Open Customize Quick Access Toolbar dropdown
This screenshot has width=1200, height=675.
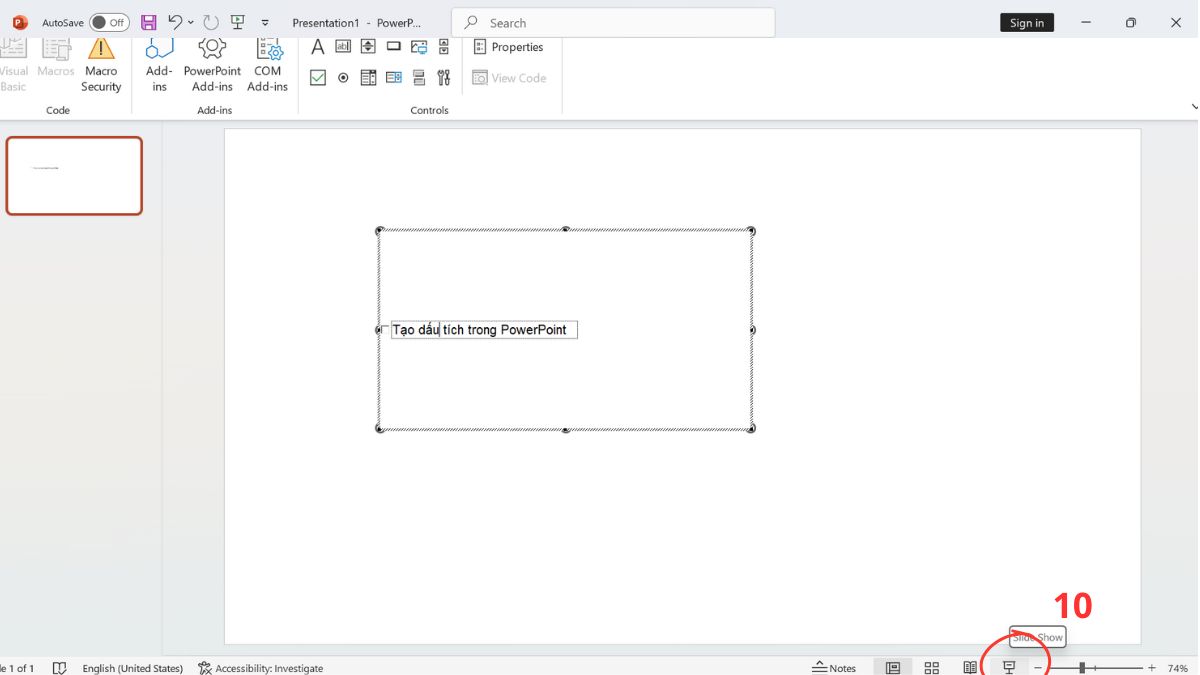point(265,22)
